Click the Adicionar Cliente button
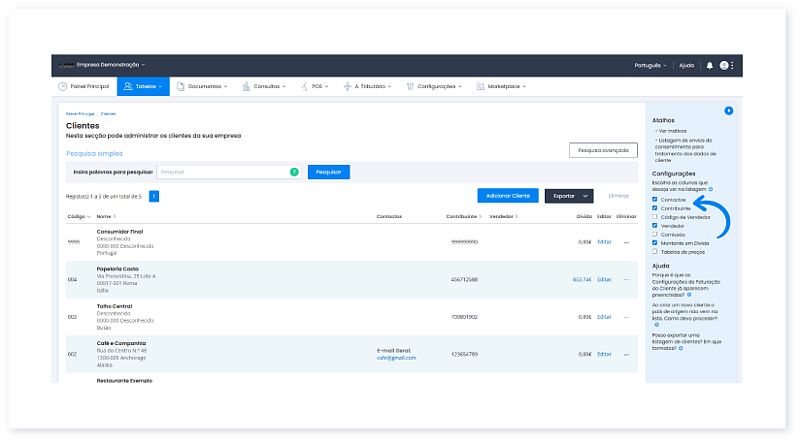Viewport: 800px width, 443px height. tap(507, 196)
